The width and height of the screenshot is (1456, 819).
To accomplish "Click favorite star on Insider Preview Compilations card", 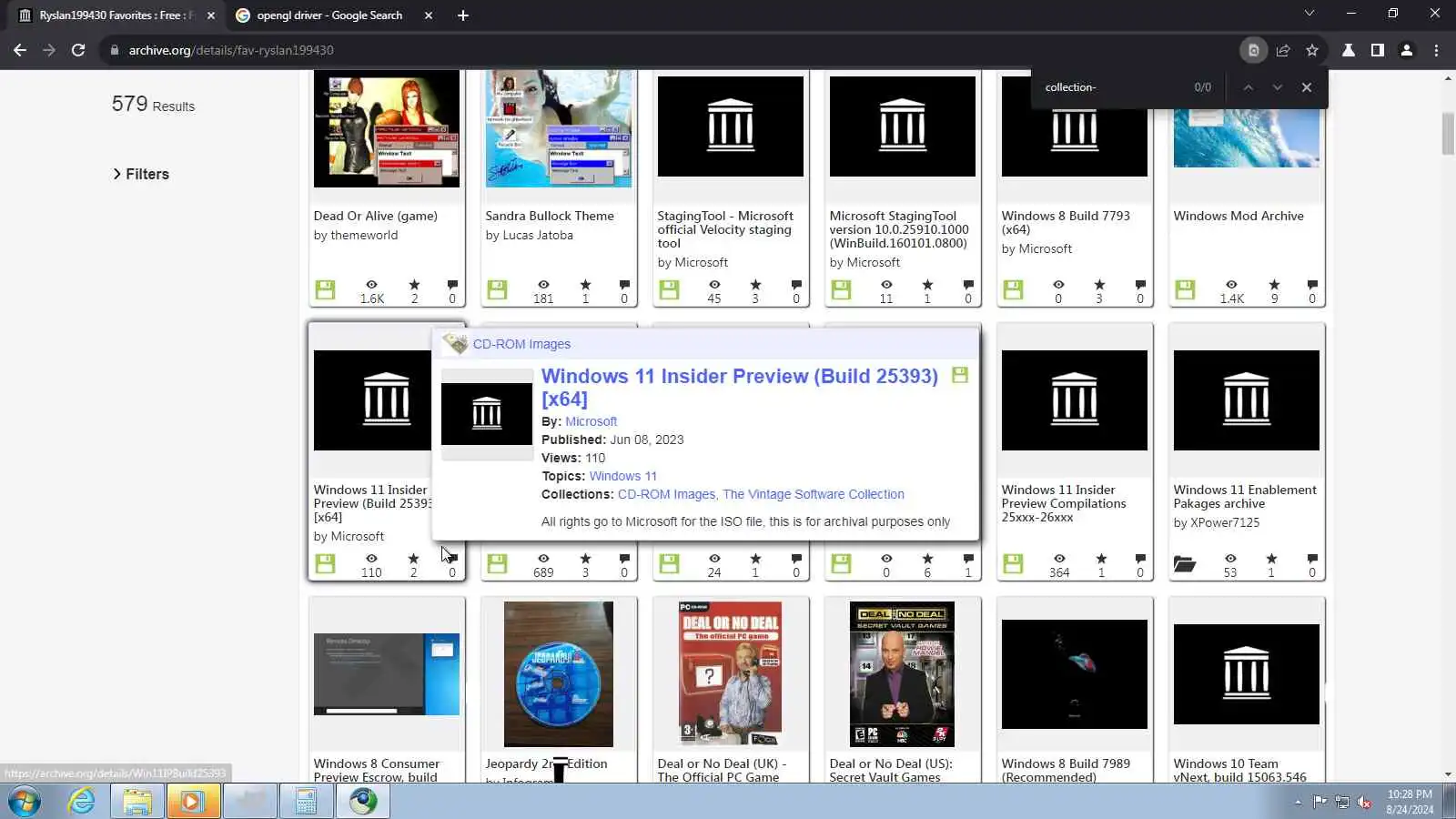I will click(x=1101, y=559).
